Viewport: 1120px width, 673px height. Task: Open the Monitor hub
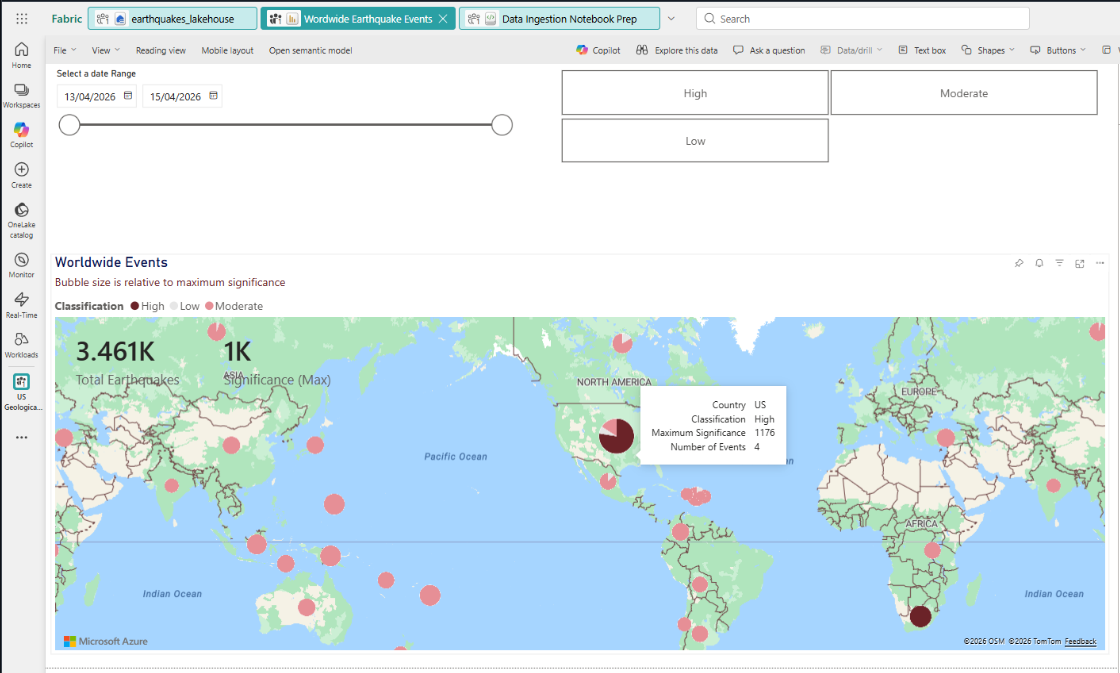coord(21,265)
